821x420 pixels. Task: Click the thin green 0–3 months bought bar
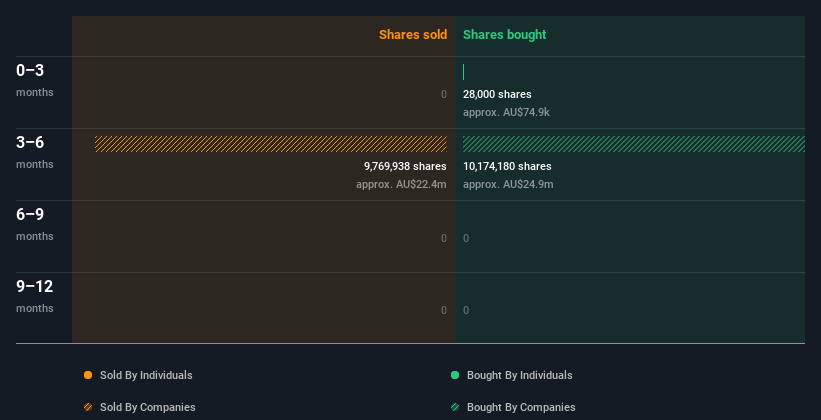tap(463, 72)
